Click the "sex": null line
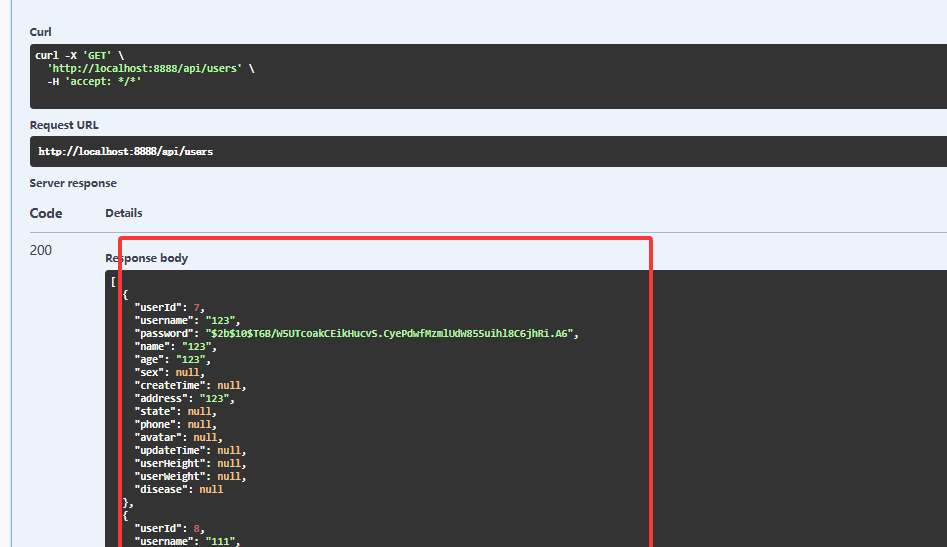 pos(169,373)
